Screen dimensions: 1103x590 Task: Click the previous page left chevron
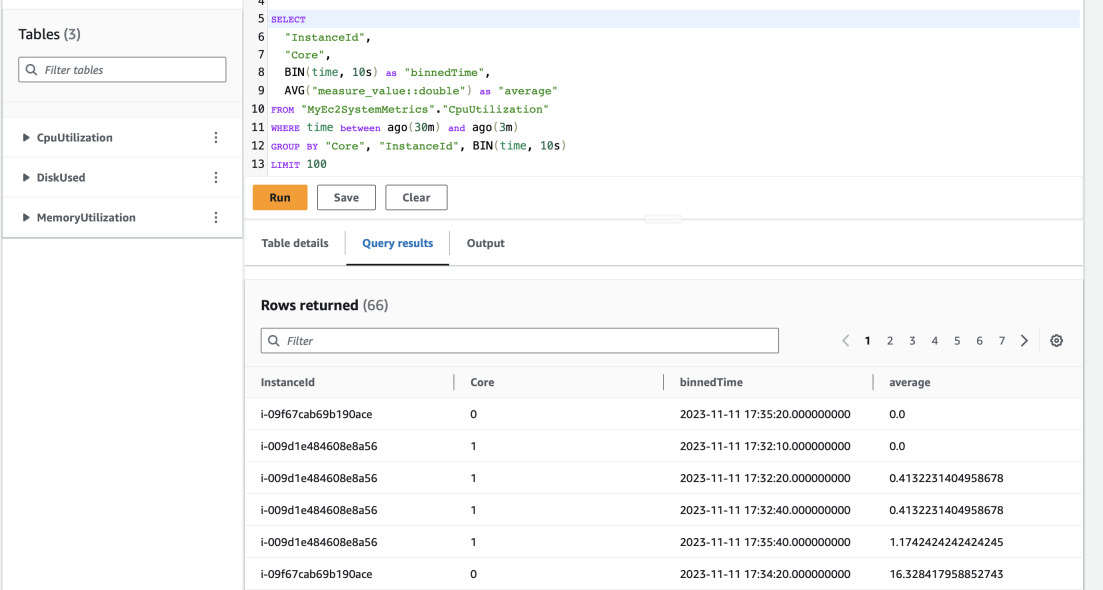click(x=846, y=340)
